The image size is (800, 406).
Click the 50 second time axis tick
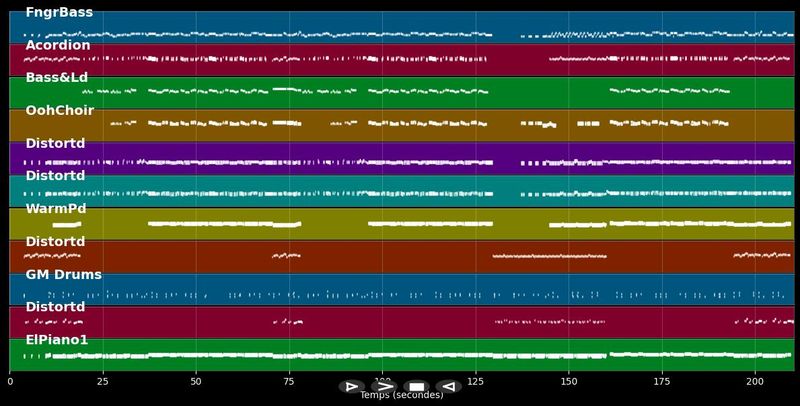pyautogui.click(x=196, y=382)
